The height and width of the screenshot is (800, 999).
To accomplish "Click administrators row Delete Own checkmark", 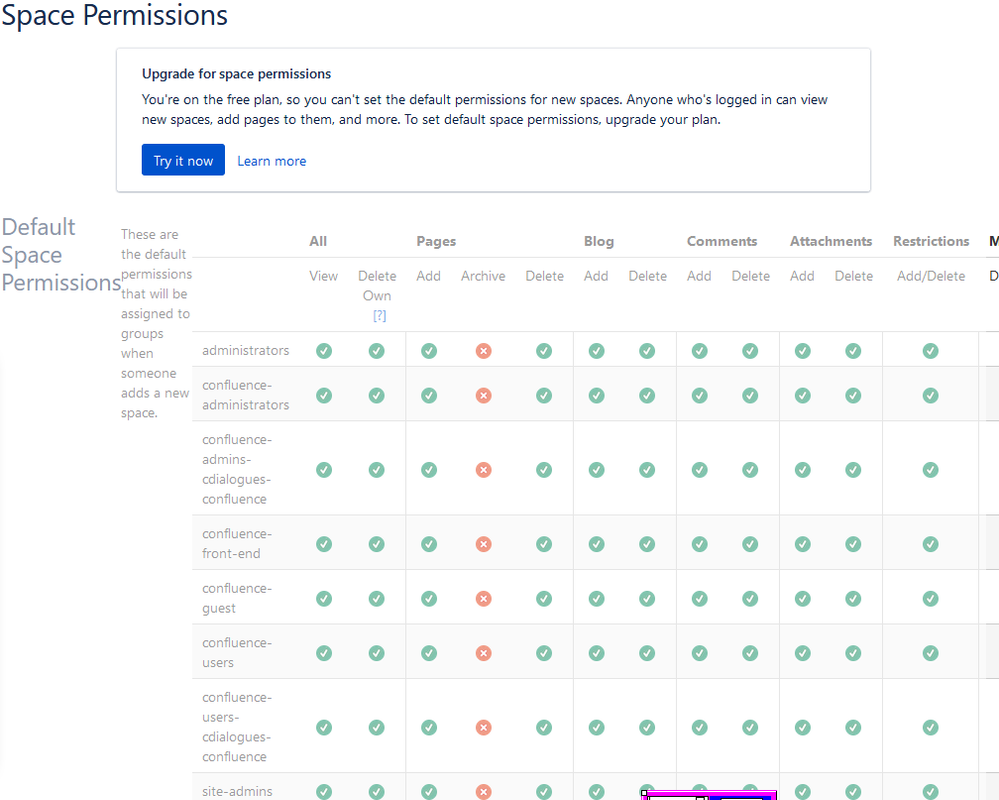I will point(377,351).
